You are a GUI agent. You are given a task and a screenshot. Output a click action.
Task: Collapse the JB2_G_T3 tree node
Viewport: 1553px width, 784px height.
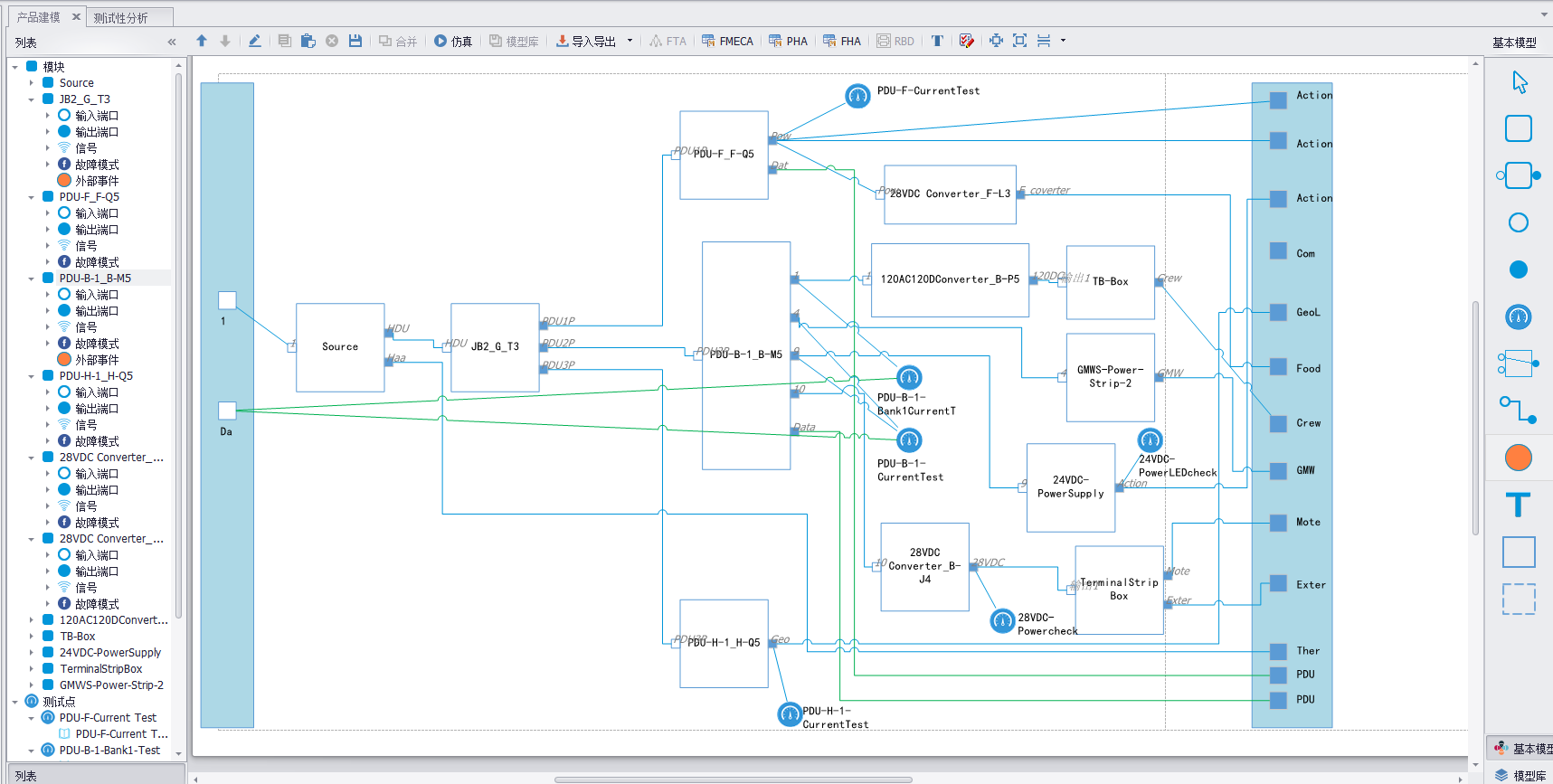point(32,99)
